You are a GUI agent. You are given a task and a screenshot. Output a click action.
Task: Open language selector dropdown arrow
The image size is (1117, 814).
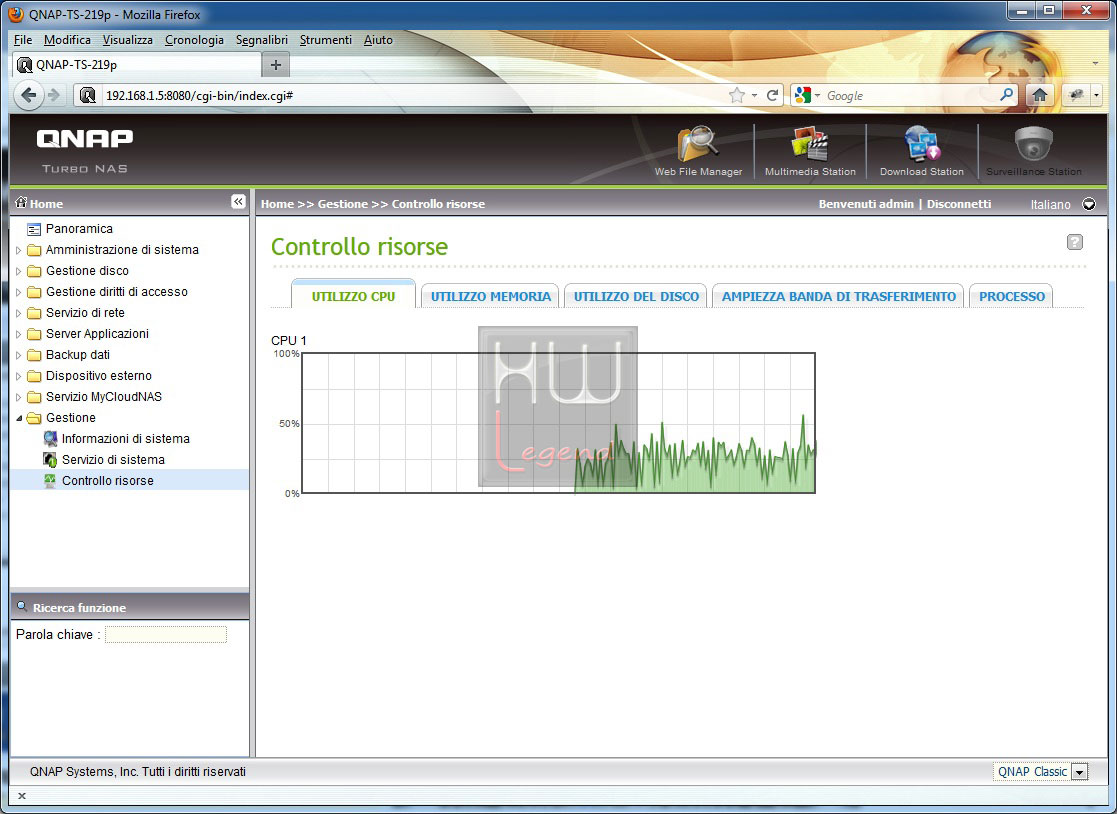point(1089,204)
